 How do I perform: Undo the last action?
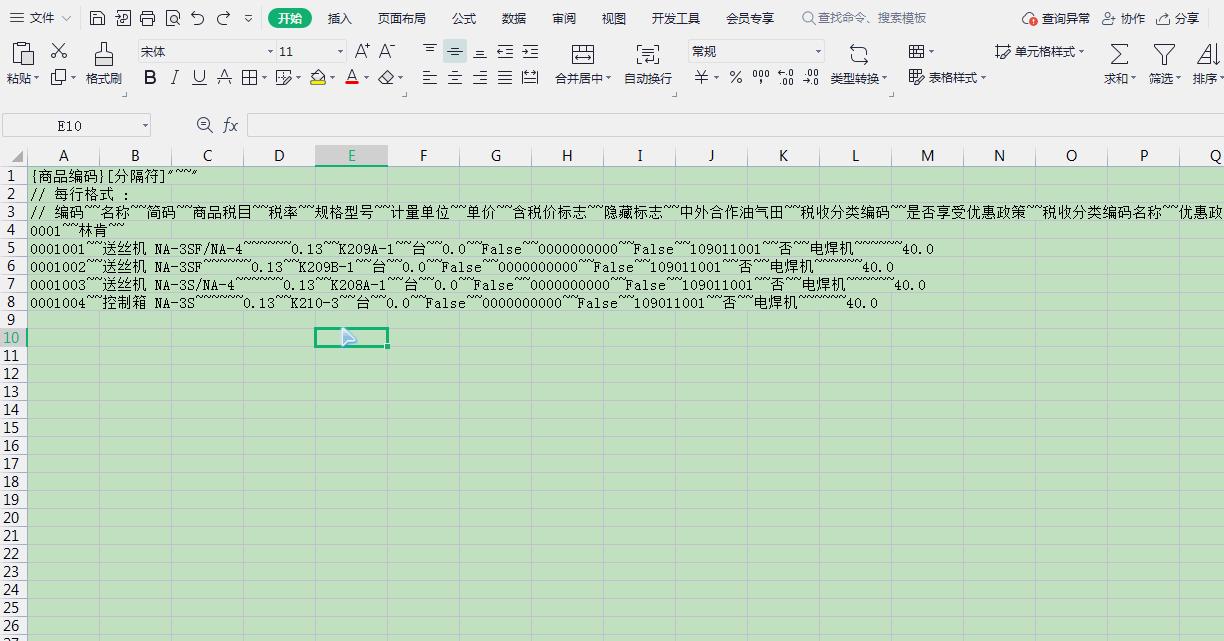(x=196, y=17)
